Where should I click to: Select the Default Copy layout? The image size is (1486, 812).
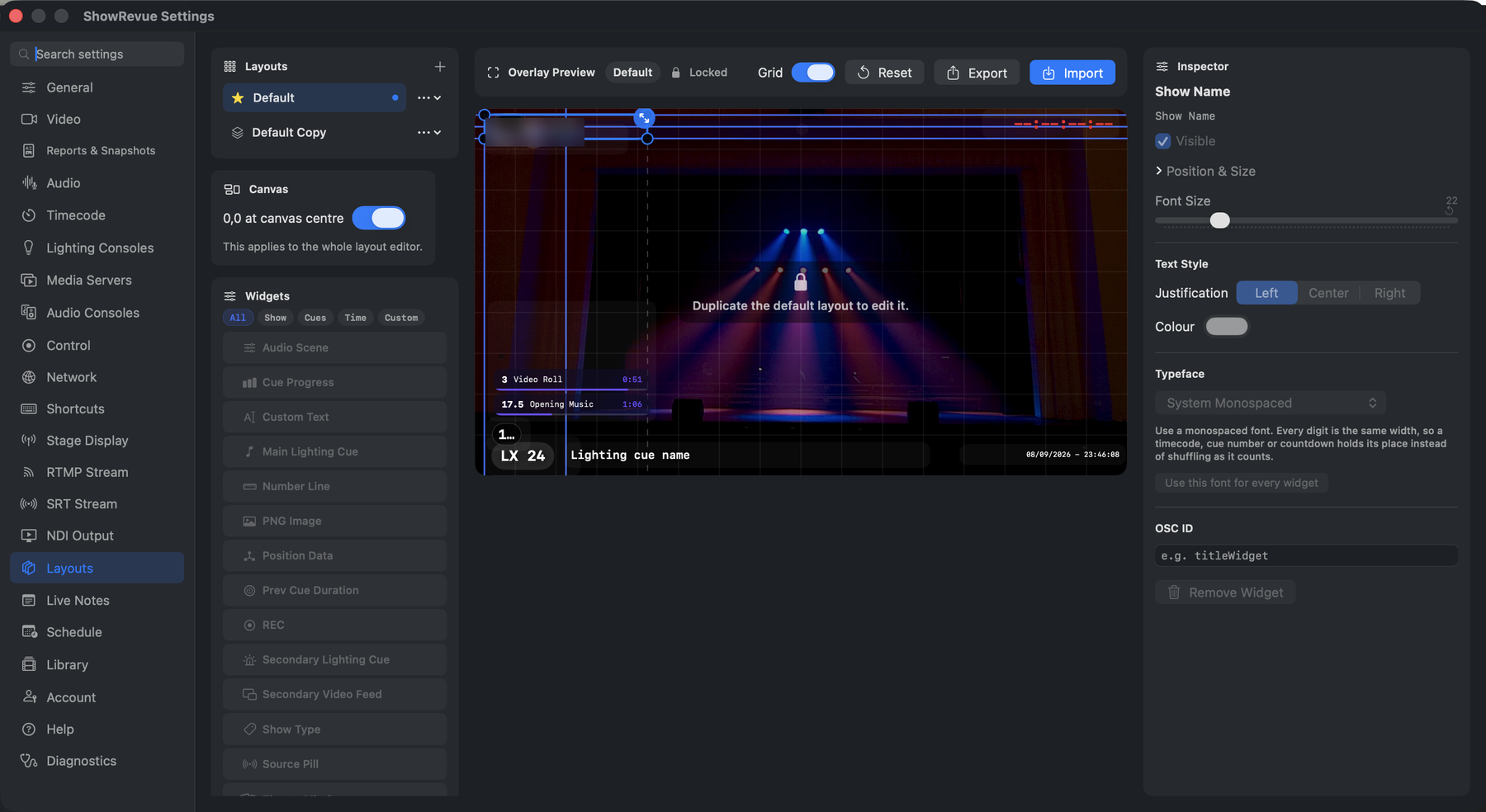[x=315, y=133]
